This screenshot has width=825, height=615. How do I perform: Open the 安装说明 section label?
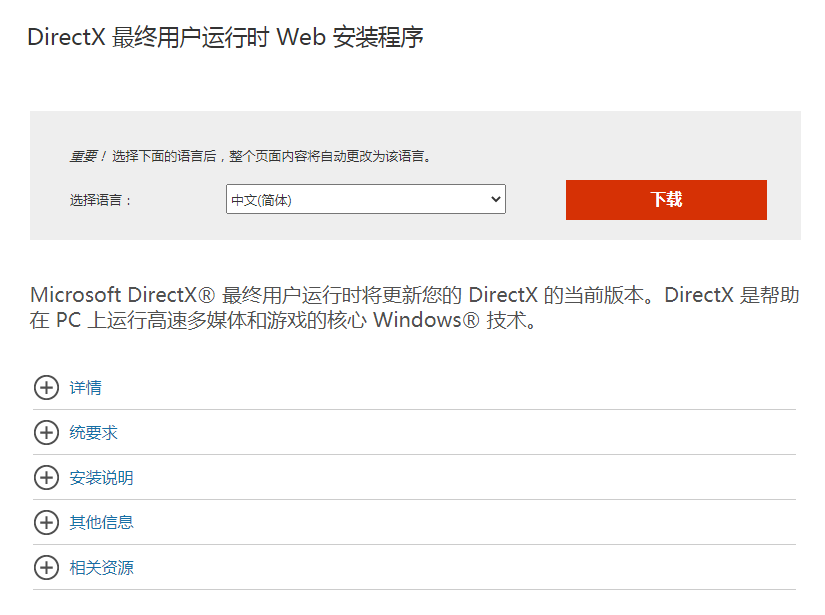click(x=102, y=478)
